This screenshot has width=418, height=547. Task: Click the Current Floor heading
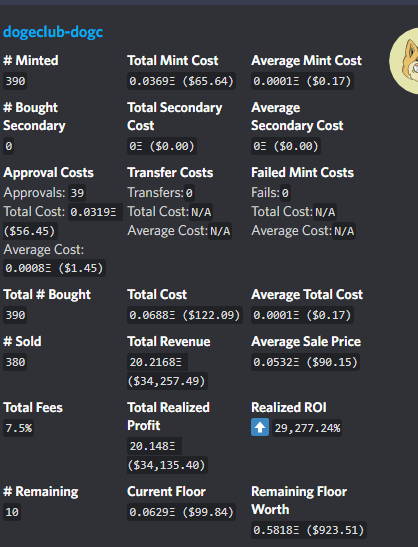[166, 492]
